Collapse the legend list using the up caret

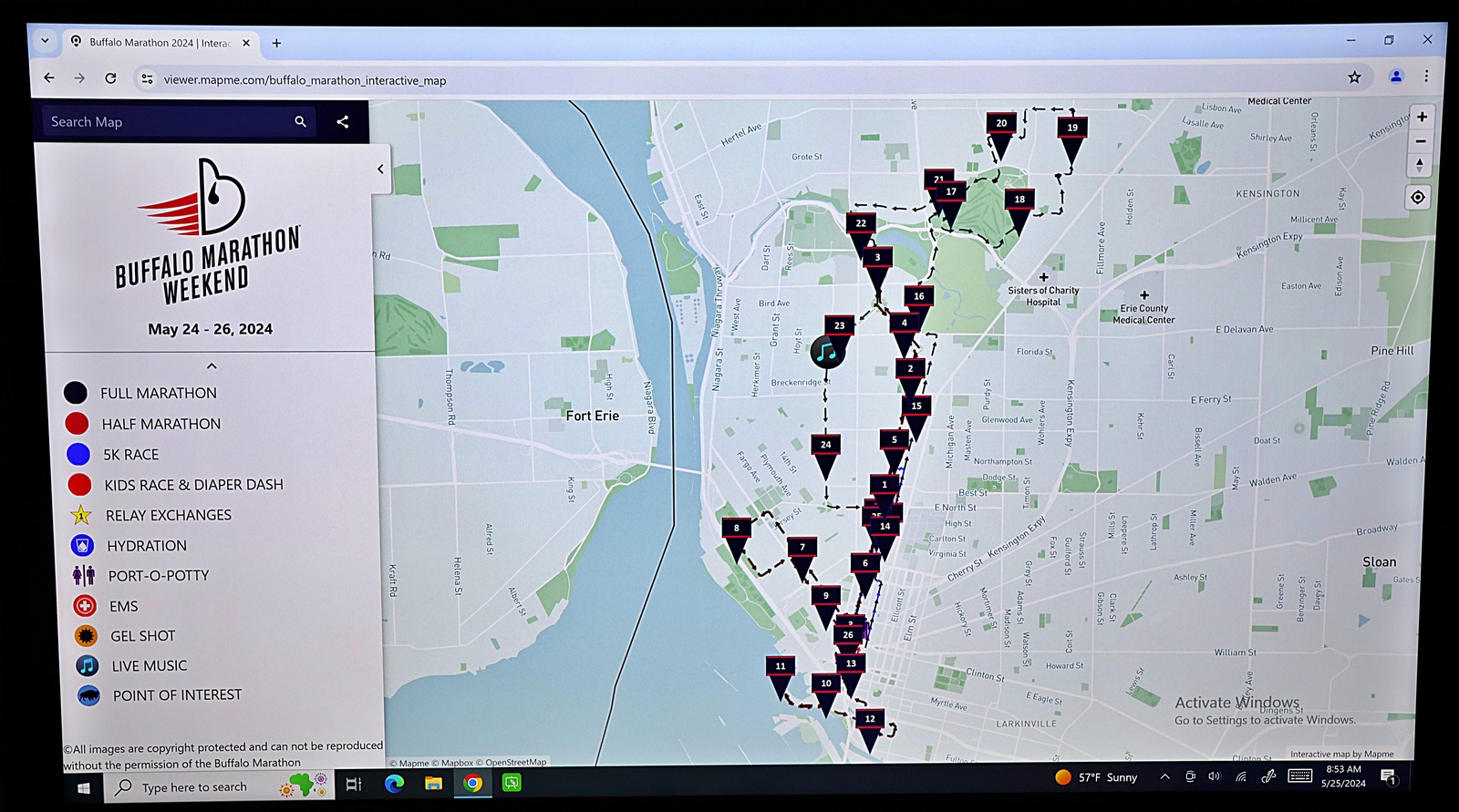212,366
